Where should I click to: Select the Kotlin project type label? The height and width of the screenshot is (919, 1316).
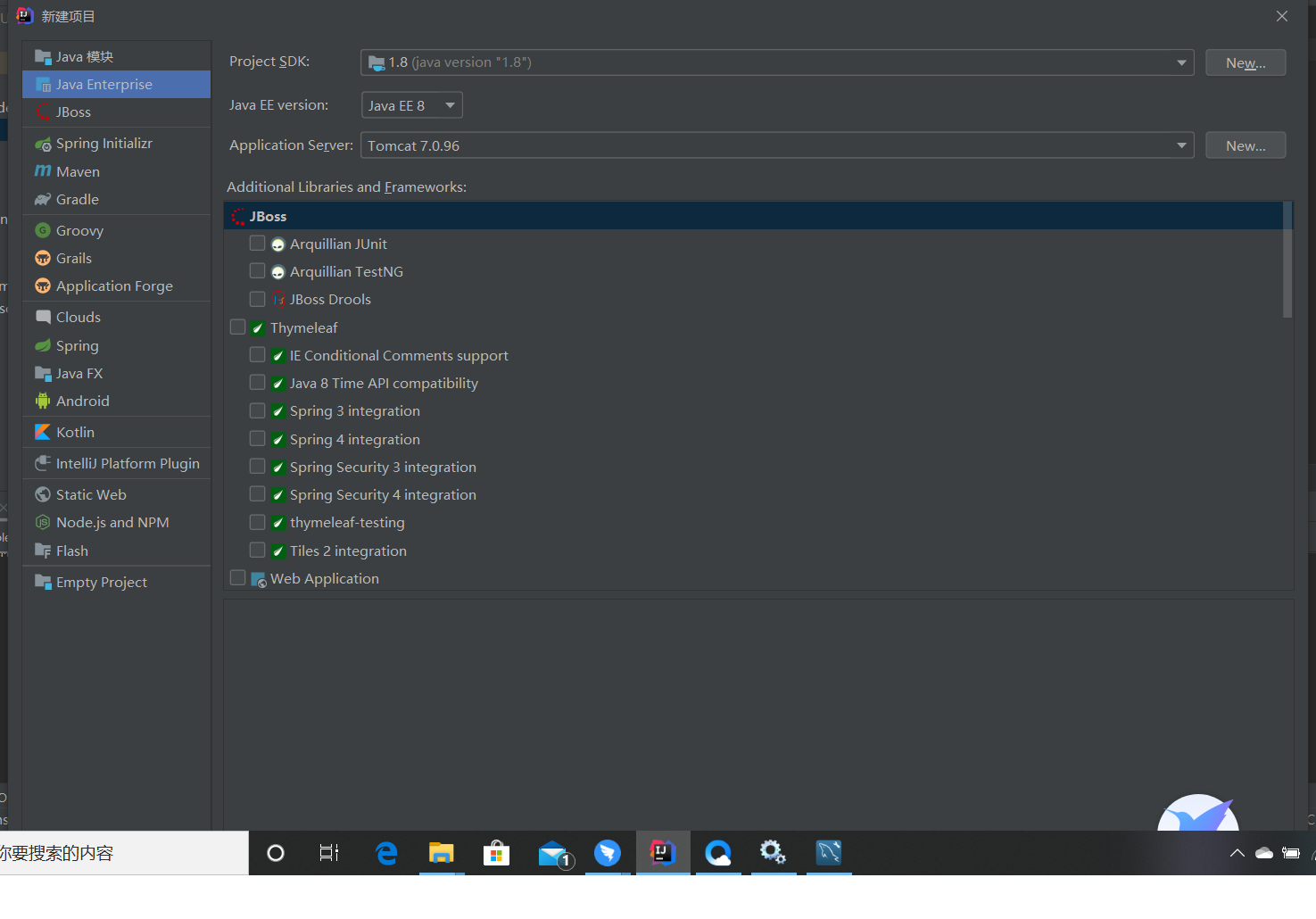tap(75, 432)
